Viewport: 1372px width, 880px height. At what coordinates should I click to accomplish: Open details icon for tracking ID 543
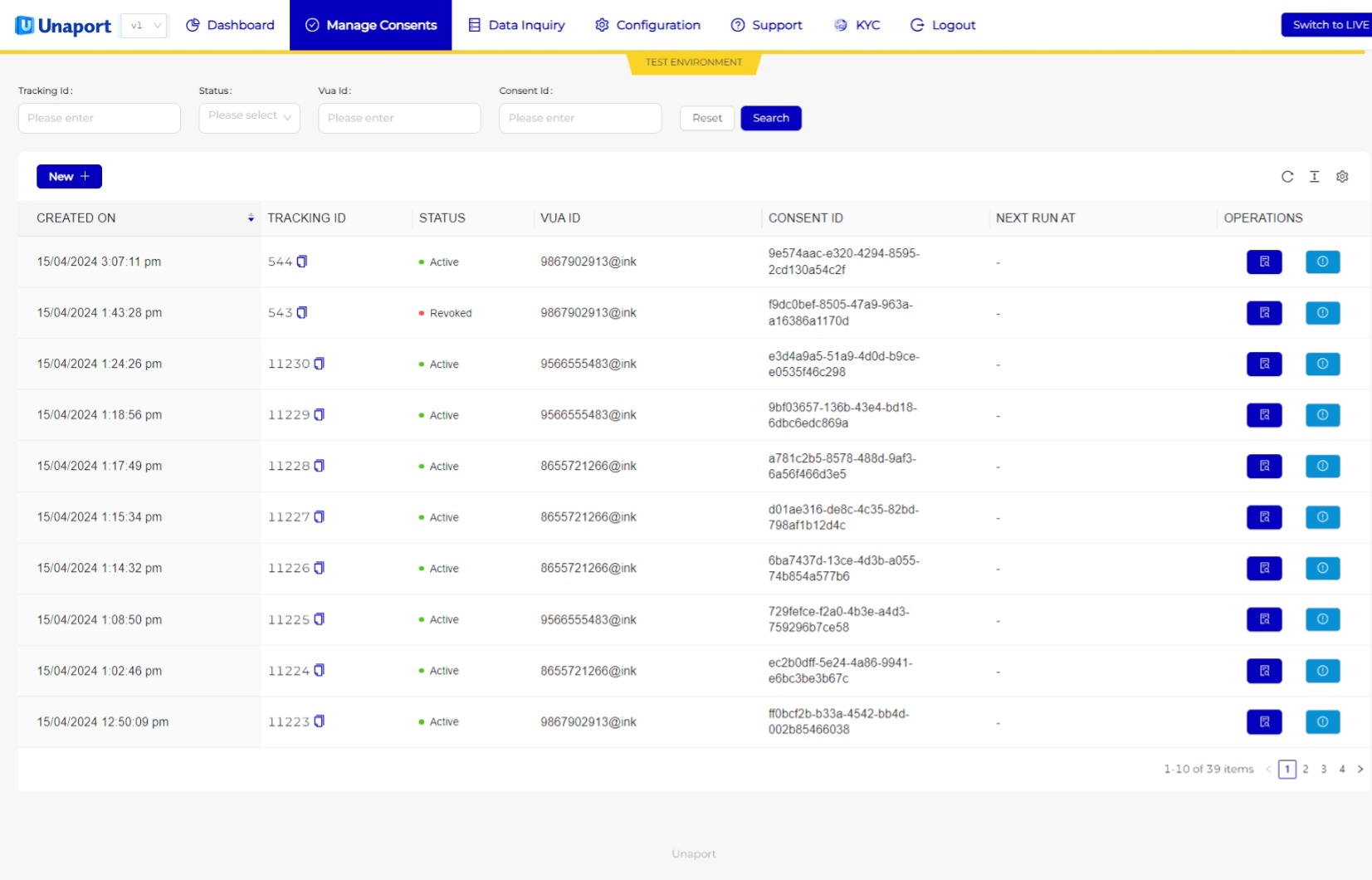pyautogui.click(x=1264, y=313)
